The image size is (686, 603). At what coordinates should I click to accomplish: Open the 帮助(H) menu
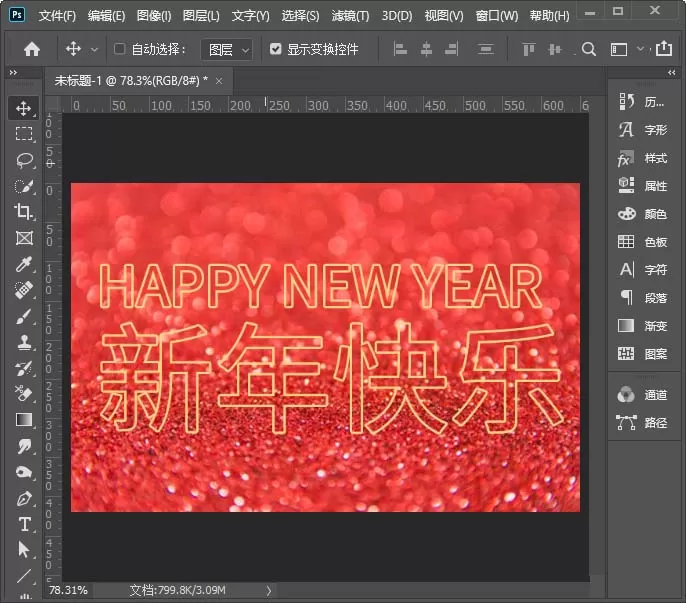coord(550,16)
